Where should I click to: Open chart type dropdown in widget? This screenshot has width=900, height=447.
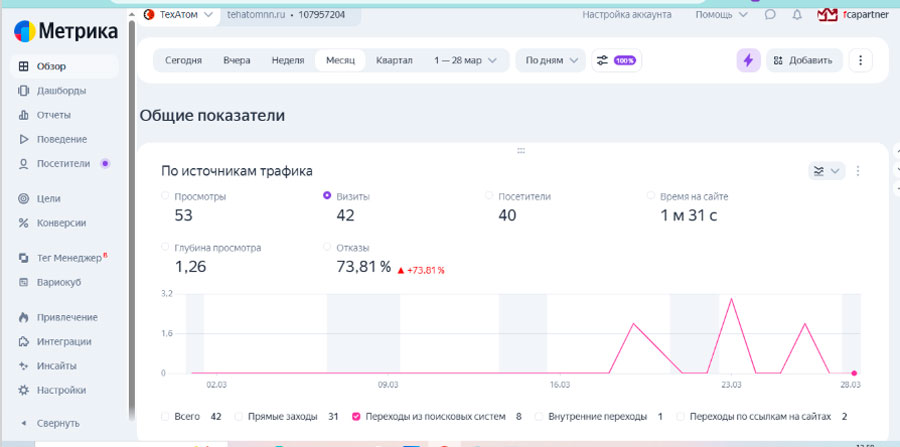point(827,171)
